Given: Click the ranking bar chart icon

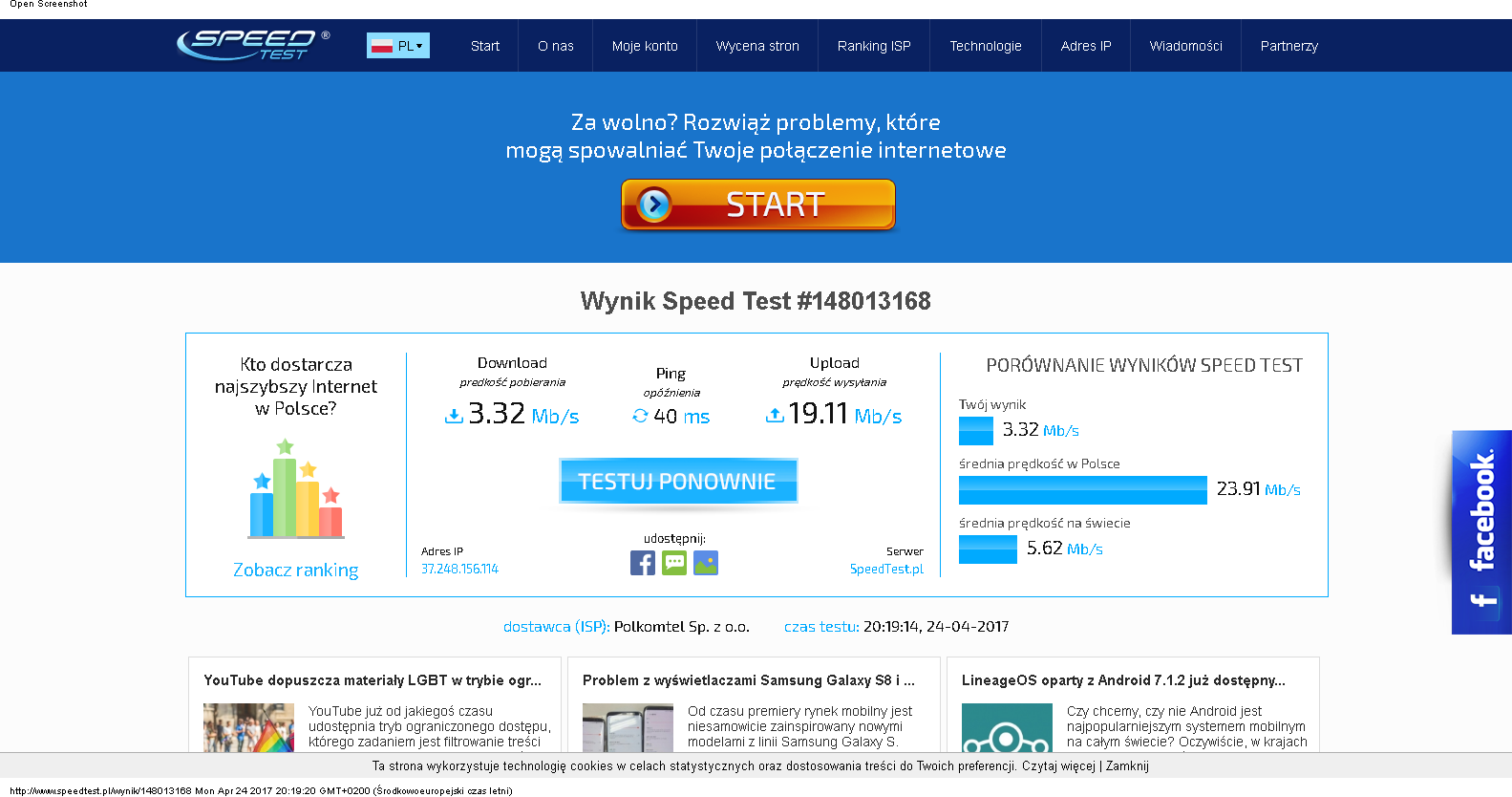Looking at the screenshot, I should [295, 489].
